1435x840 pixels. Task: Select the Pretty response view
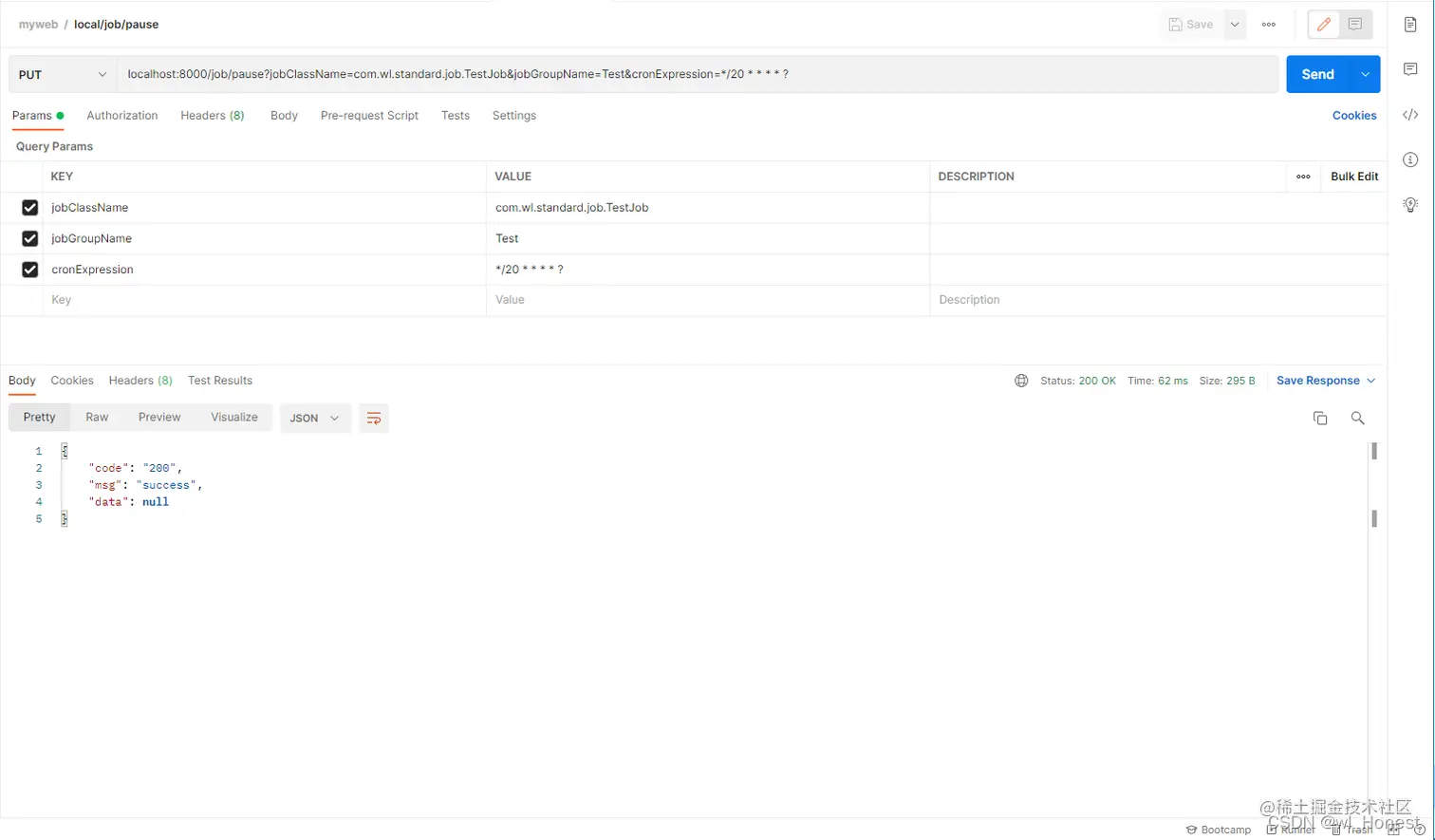[39, 418]
